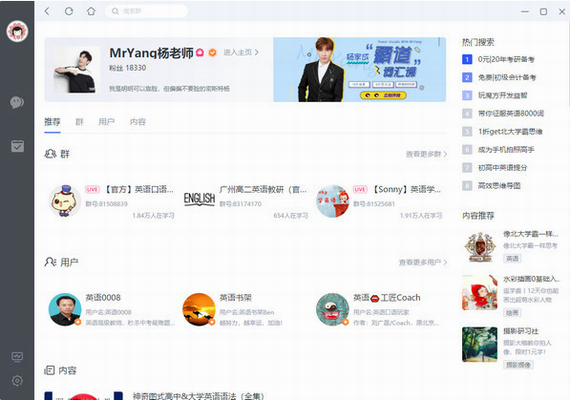Image resolution: width=570 pixels, height=400 pixels.
Task: Open the home icon in top bar
Action: coord(91,11)
